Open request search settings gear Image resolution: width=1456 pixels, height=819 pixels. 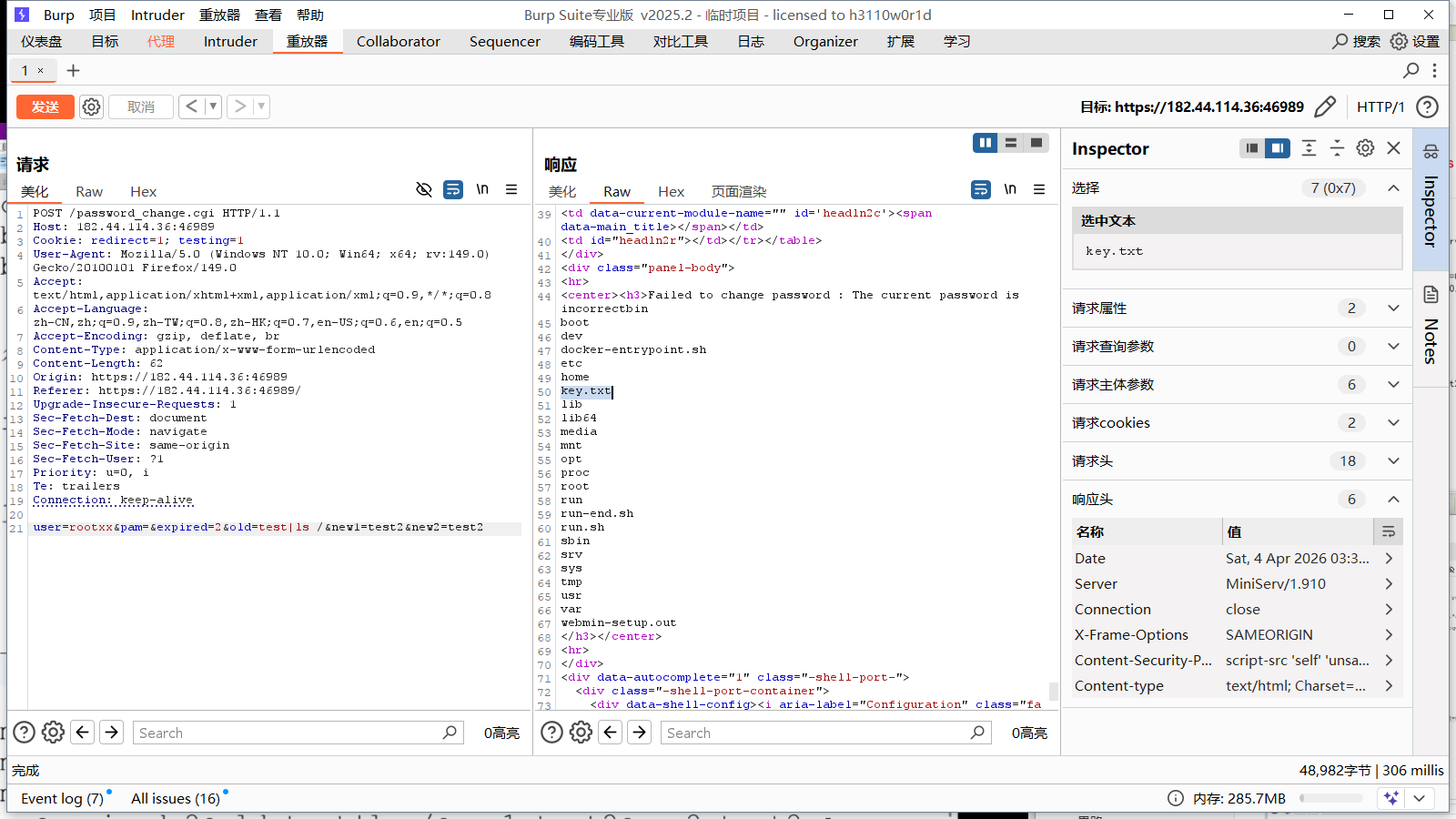(x=54, y=732)
